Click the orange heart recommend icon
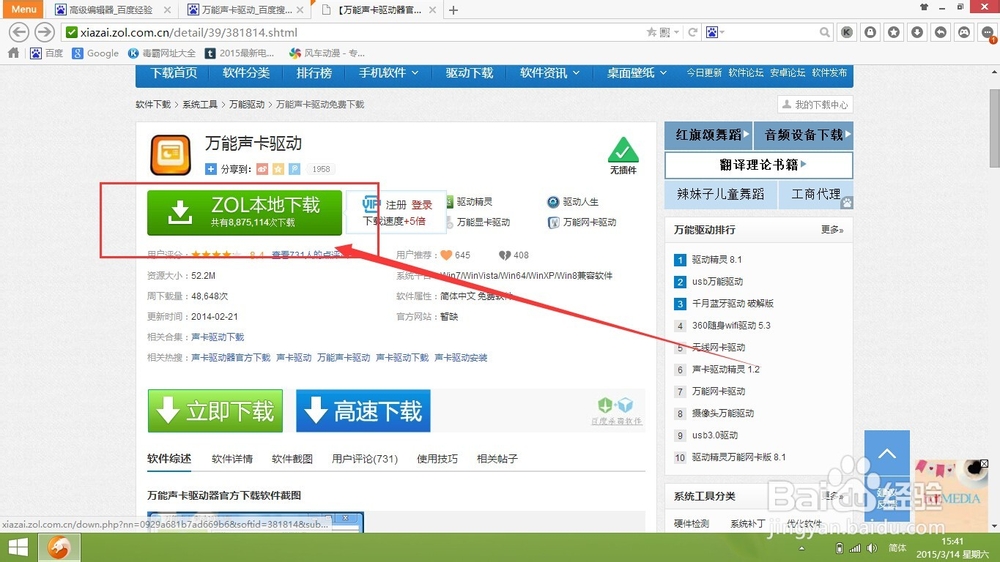 446,255
